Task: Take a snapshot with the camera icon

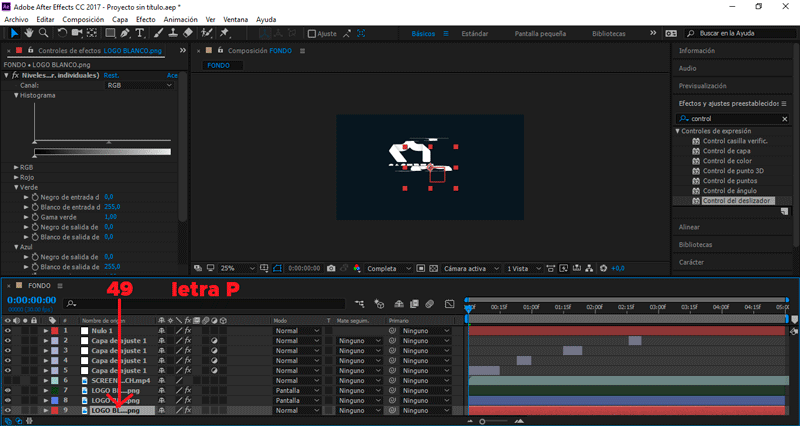Action: pyautogui.click(x=331, y=268)
